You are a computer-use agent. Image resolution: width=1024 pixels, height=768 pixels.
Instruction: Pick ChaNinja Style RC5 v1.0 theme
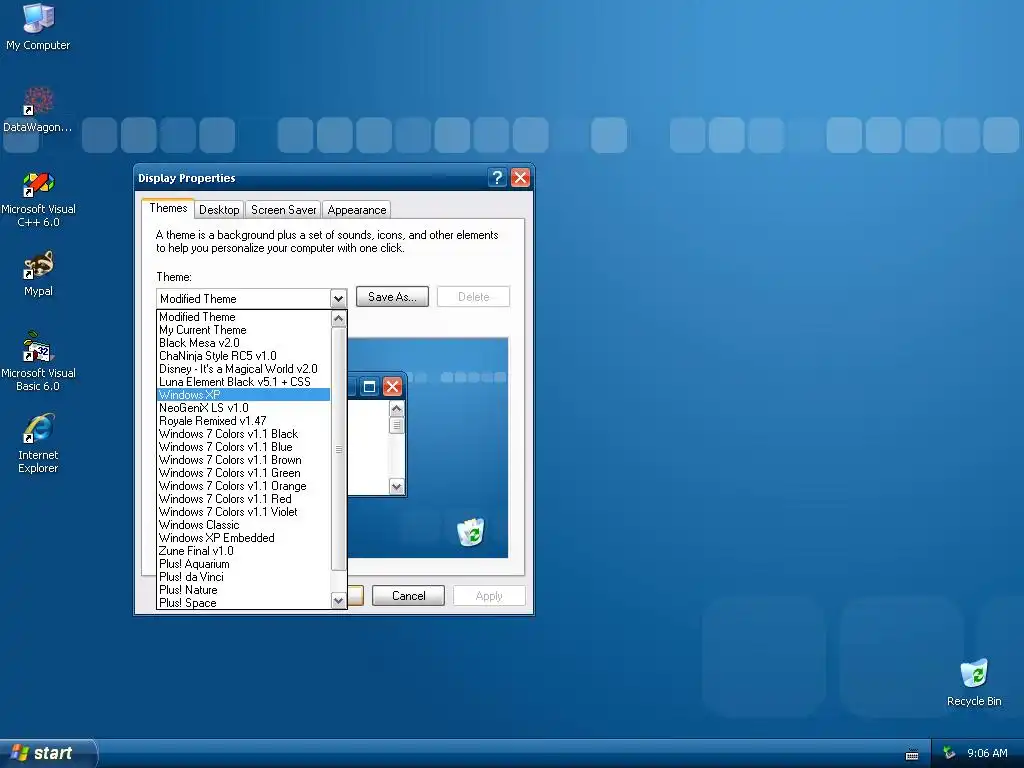point(244,356)
